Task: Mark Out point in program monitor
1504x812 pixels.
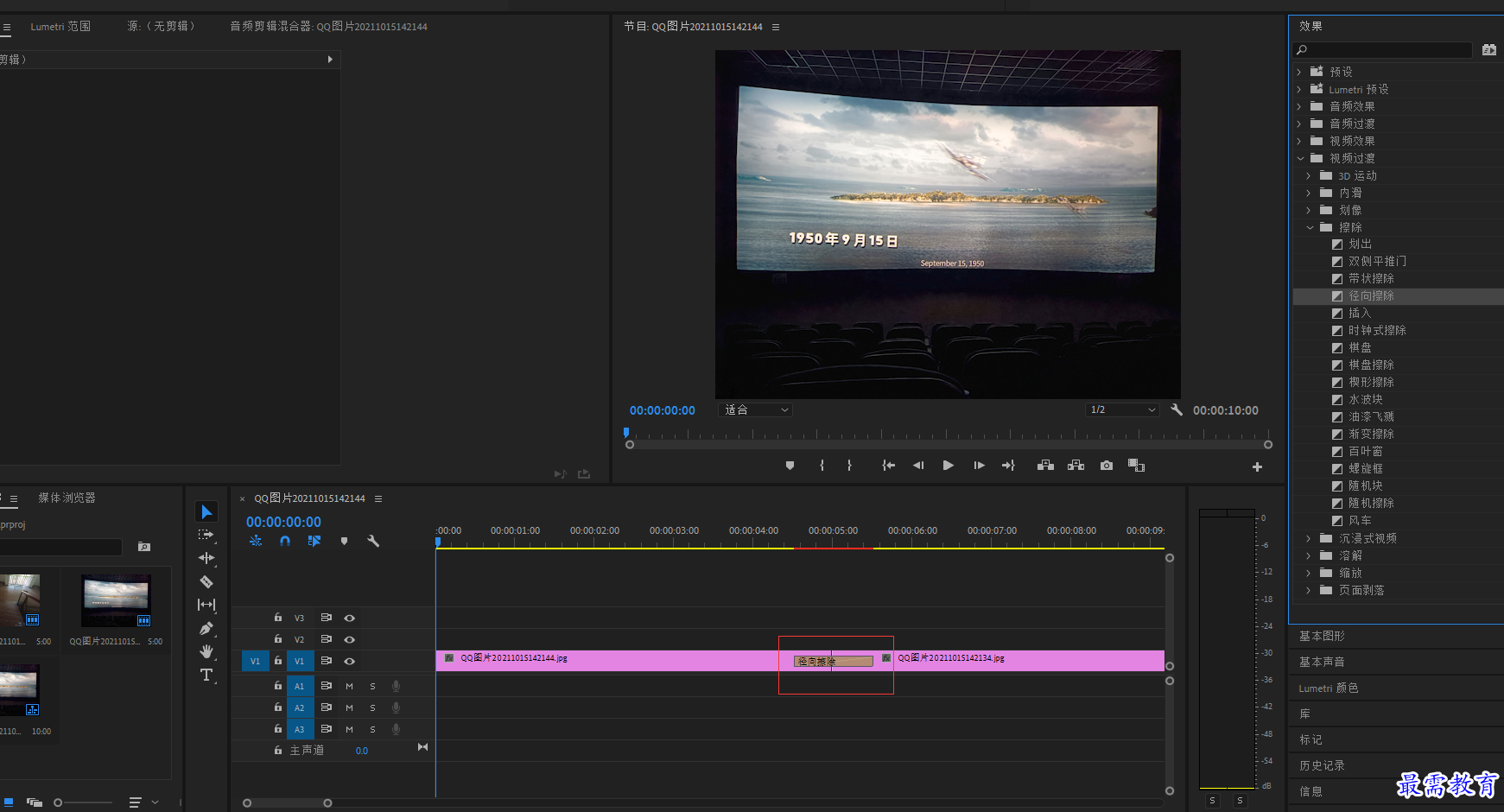Action: [x=850, y=466]
